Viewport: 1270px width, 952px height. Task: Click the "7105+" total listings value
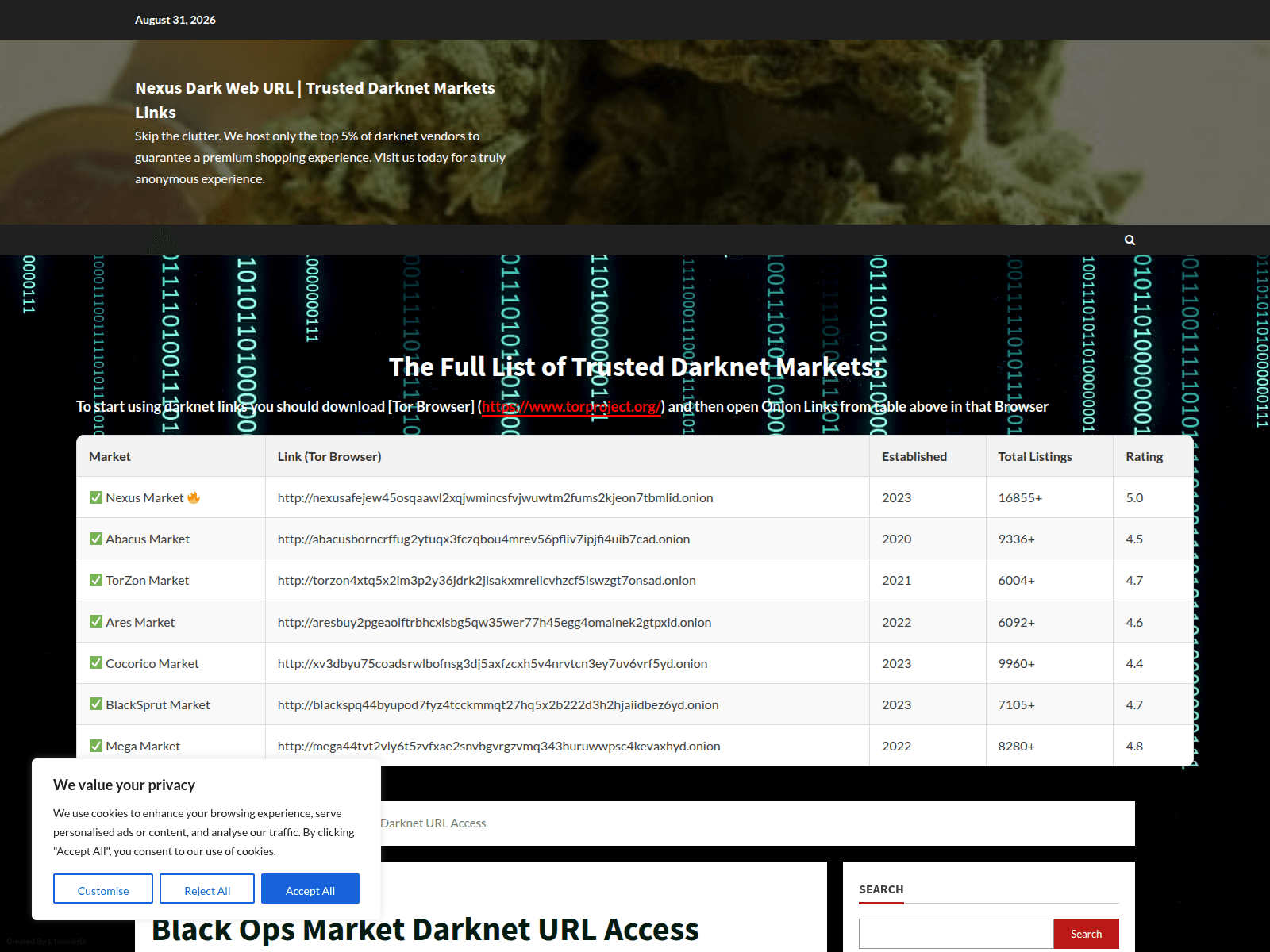click(1017, 704)
